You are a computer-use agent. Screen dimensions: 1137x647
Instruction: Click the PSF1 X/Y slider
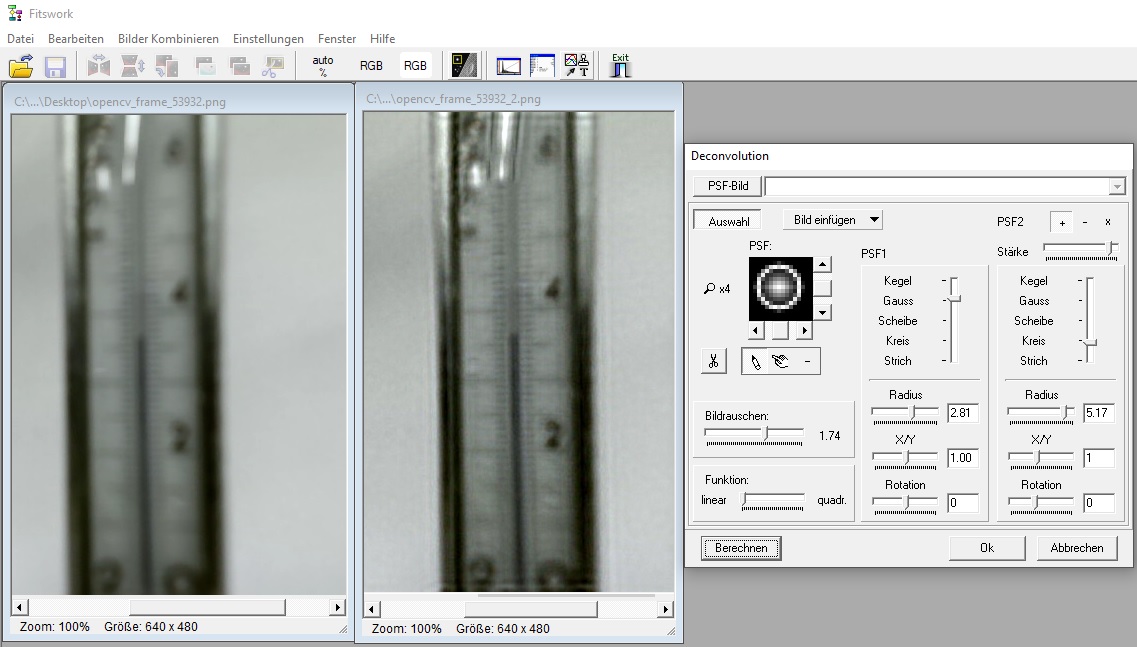coord(906,458)
